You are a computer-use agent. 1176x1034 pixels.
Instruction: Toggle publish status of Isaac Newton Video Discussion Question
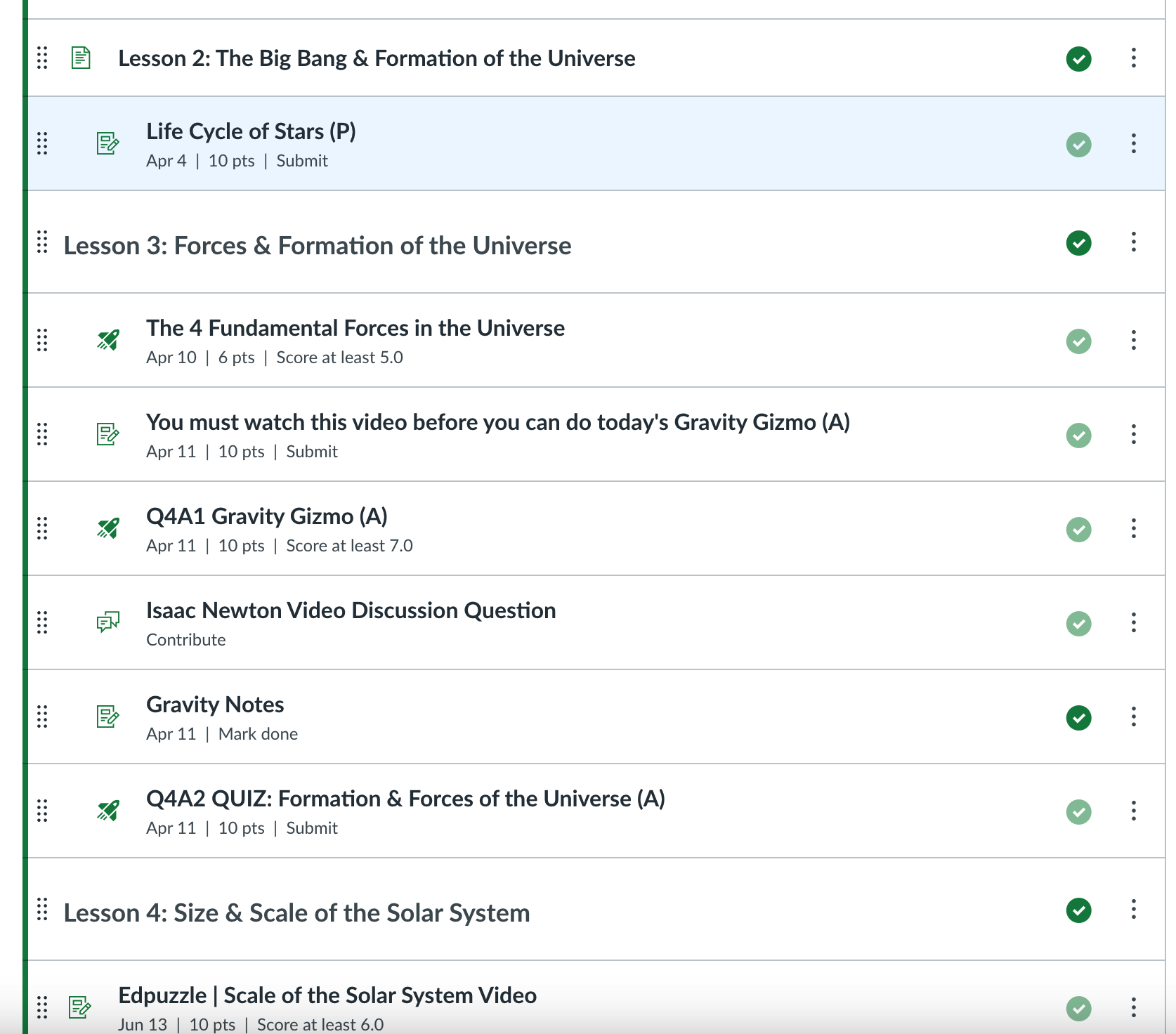(1078, 624)
